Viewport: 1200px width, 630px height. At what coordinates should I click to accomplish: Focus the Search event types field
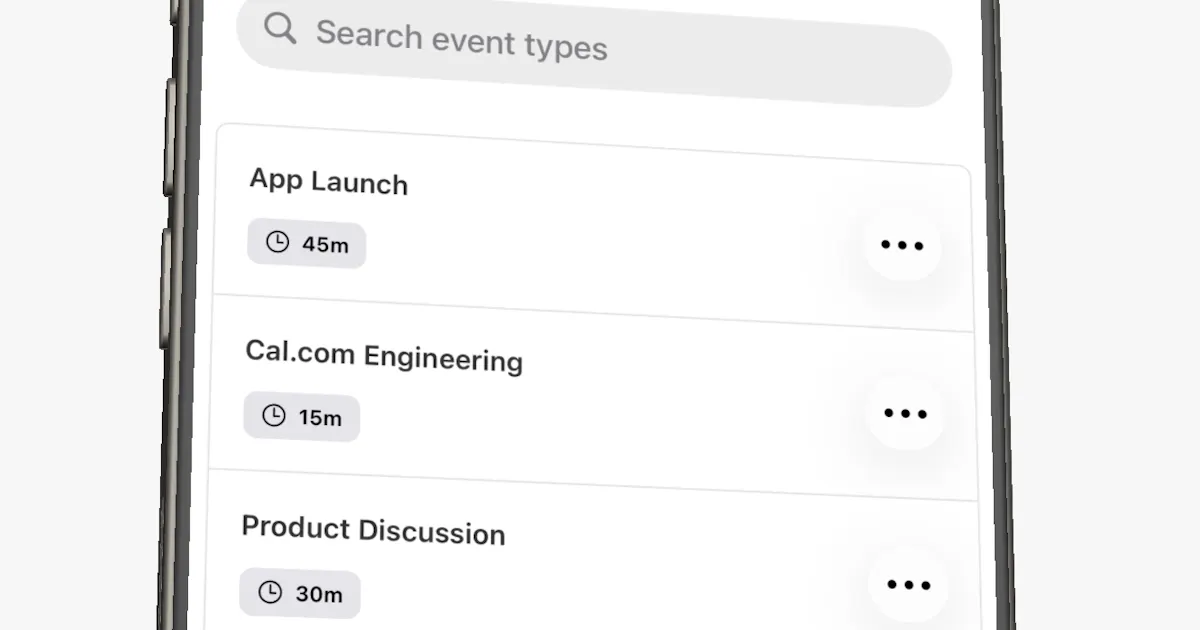[594, 52]
